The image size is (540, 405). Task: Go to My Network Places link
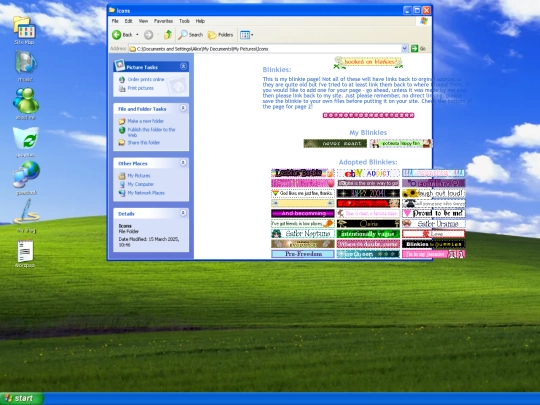[x=146, y=193]
